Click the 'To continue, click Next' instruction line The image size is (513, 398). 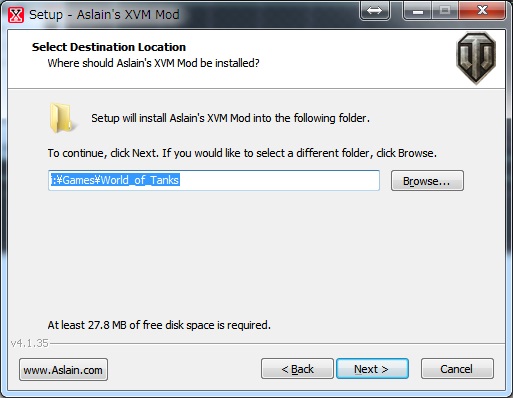242,153
